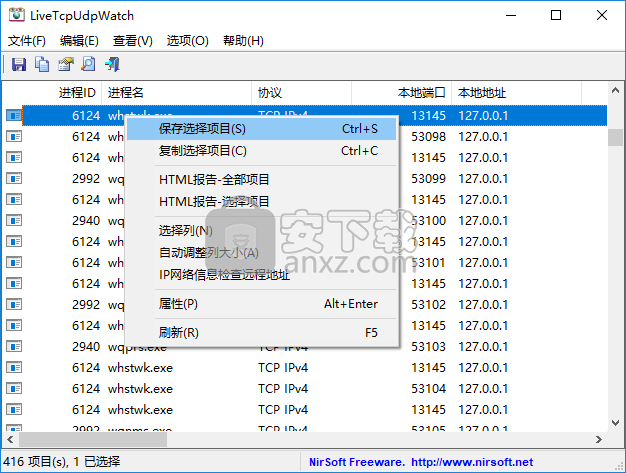Select HTML报告-全部项目 menu entry
This screenshot has width=626, height=473.
[x=261, y=180]
